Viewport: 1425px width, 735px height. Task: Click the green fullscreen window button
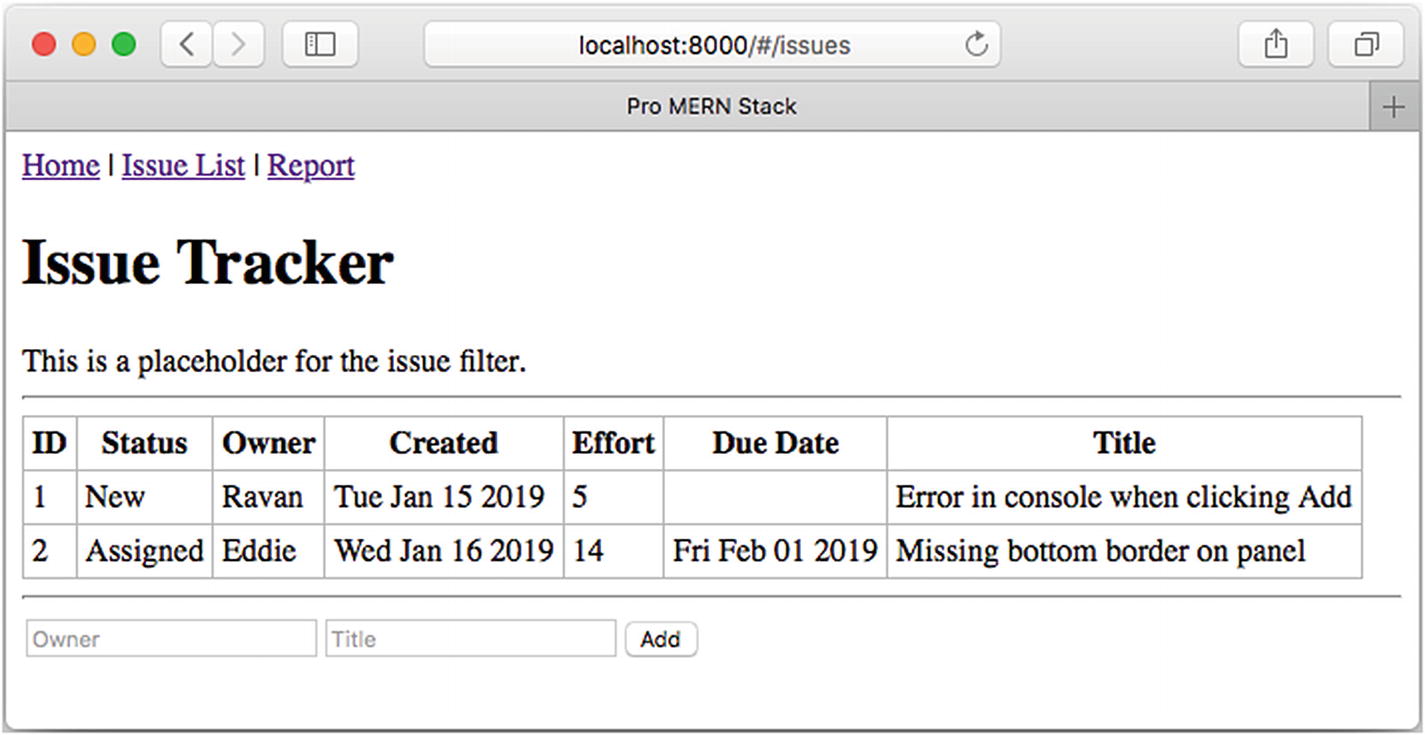[x=123, y=45]
